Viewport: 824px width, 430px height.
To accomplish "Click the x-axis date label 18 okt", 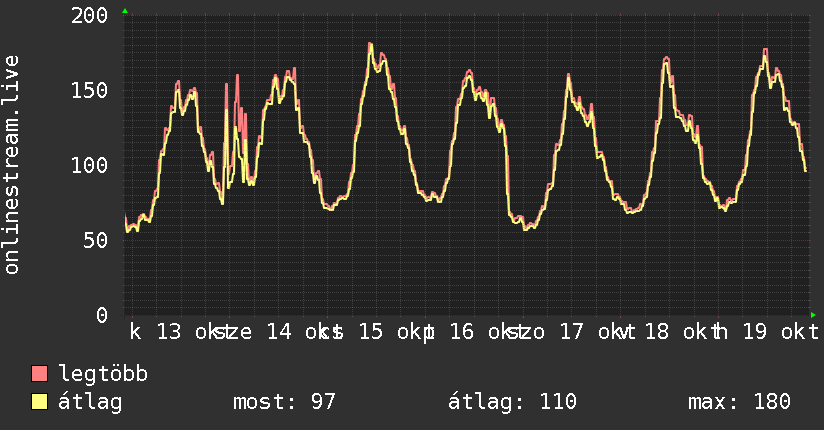I will coord(680,332).
